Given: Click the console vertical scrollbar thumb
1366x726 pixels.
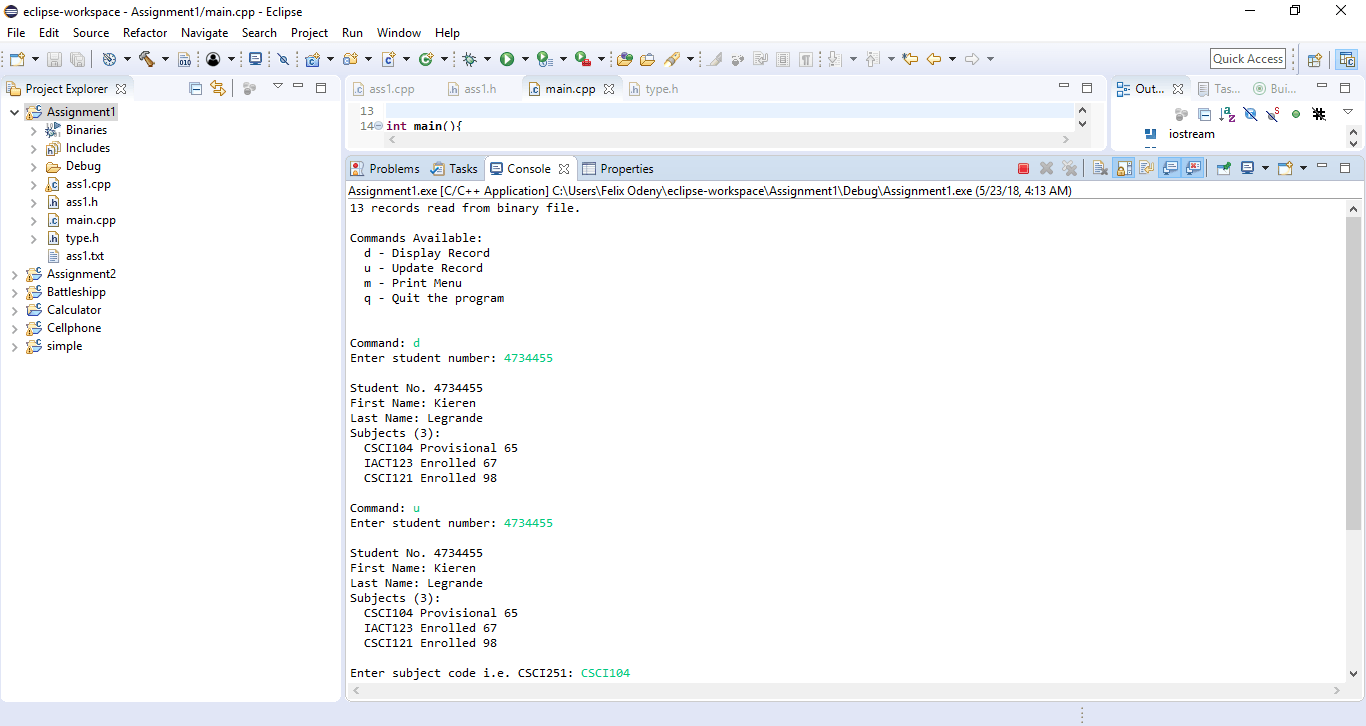Looking at the screenshot, I should tap(1353, 370).
